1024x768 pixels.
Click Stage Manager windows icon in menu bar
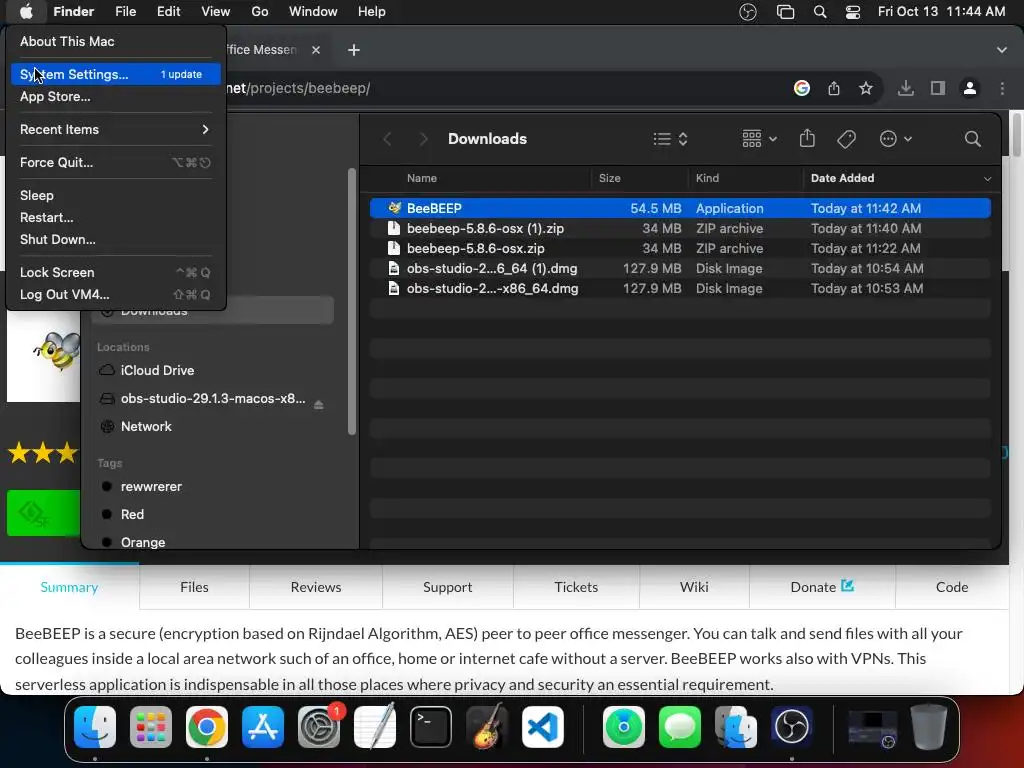tap(785, 12)
